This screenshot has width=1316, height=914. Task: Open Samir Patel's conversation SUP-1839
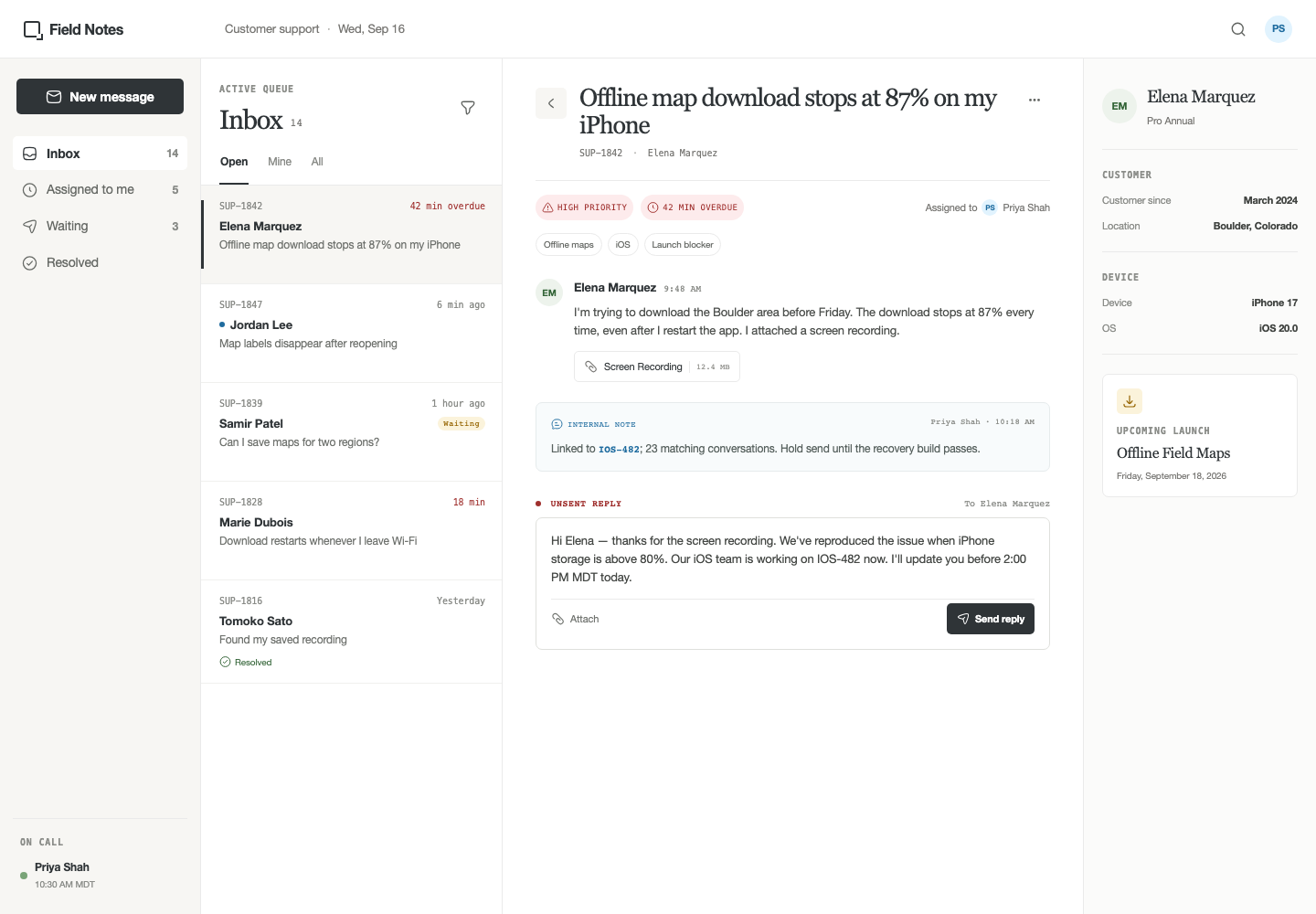click(352, 431)
